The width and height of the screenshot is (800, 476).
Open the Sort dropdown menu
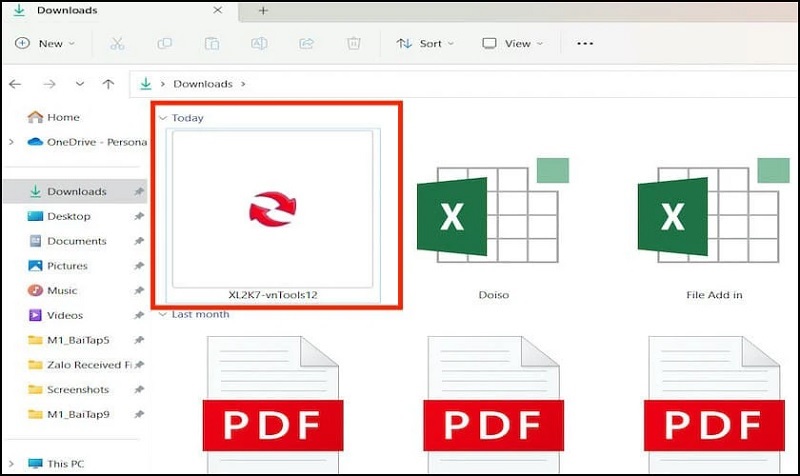tap(424, 44)
